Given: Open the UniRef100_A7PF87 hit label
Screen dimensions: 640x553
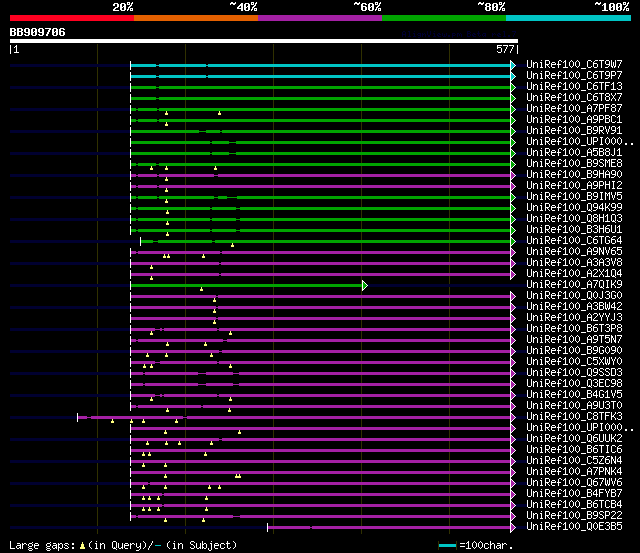Looking at the screenshot, I should click(x=574, y=109).
